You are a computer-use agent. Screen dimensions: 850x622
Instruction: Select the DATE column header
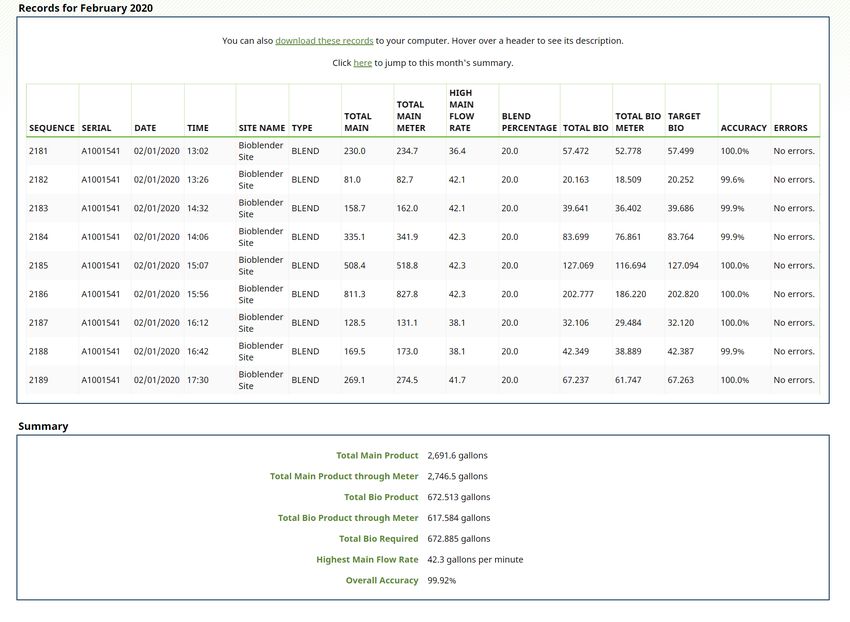tap(145, 128)
